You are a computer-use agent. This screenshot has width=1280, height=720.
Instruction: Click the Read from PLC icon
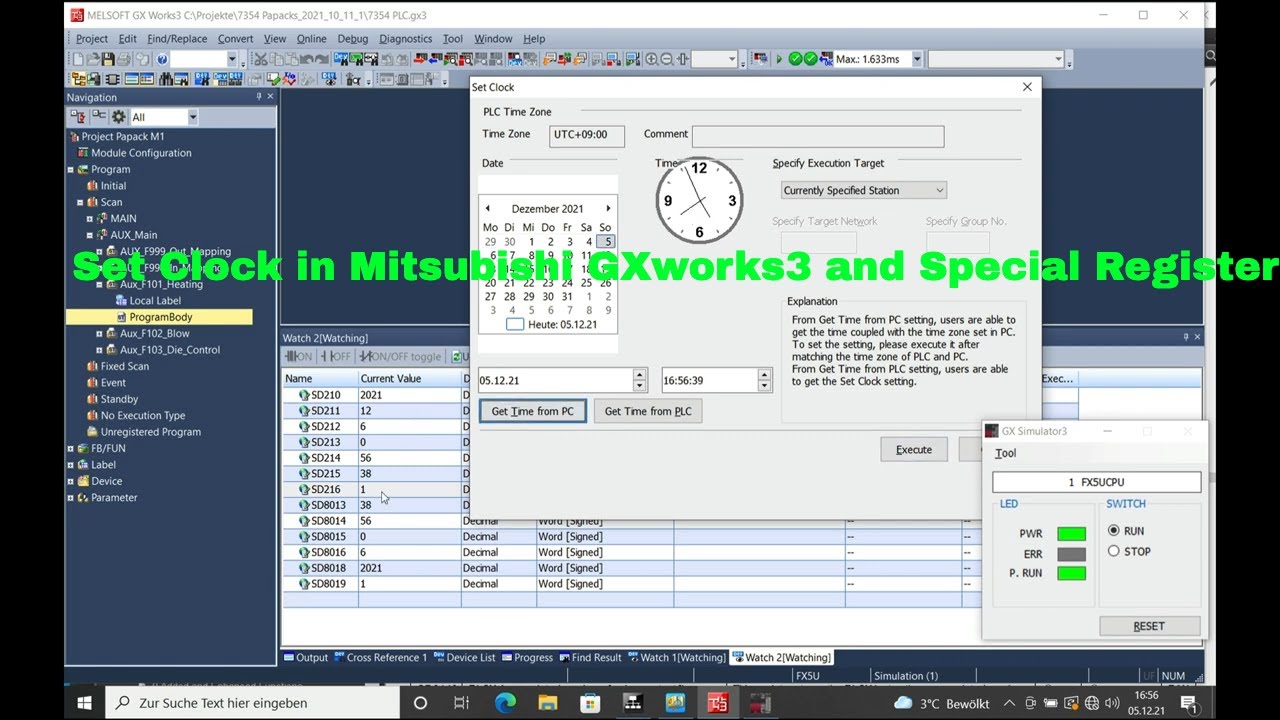(437, 59)
